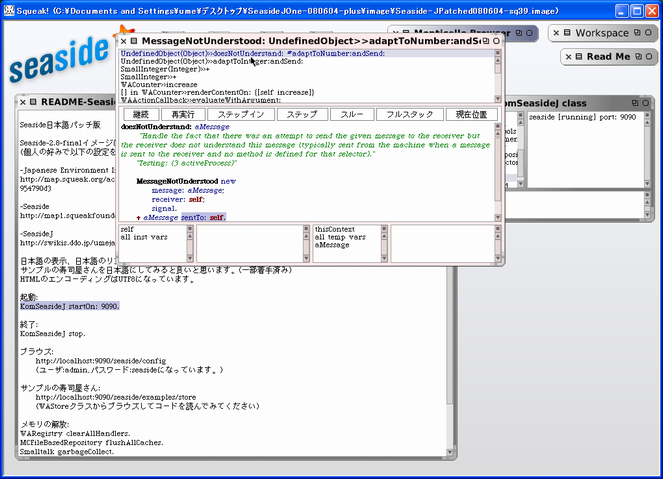The image size is (663, 479).
Task: Open the self inspector list scrollbar menu button
Action: point(190,229)
